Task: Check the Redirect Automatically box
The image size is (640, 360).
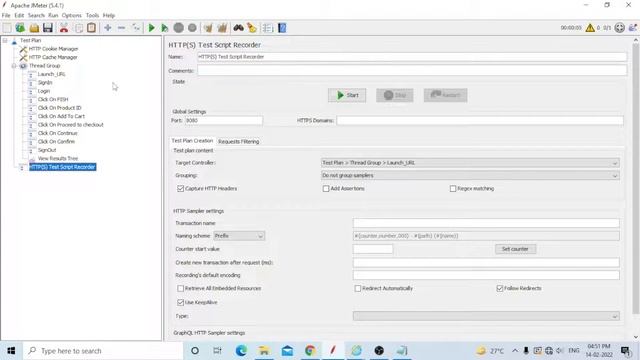Action: 358,288
